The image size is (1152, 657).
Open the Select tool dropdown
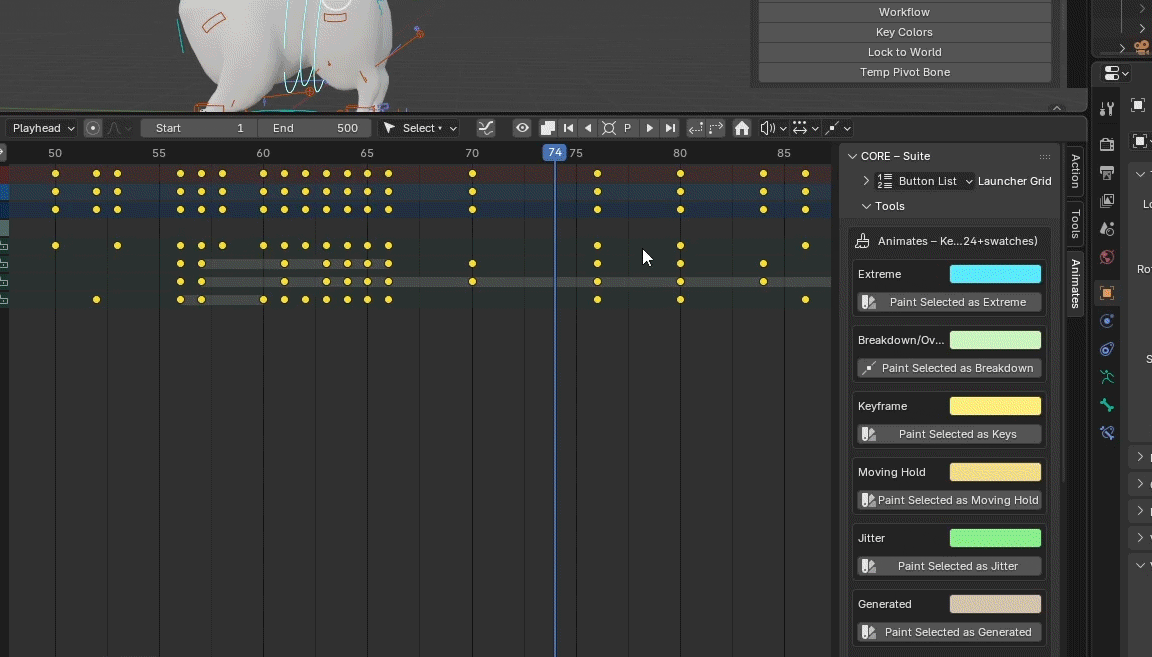[420, 128]
